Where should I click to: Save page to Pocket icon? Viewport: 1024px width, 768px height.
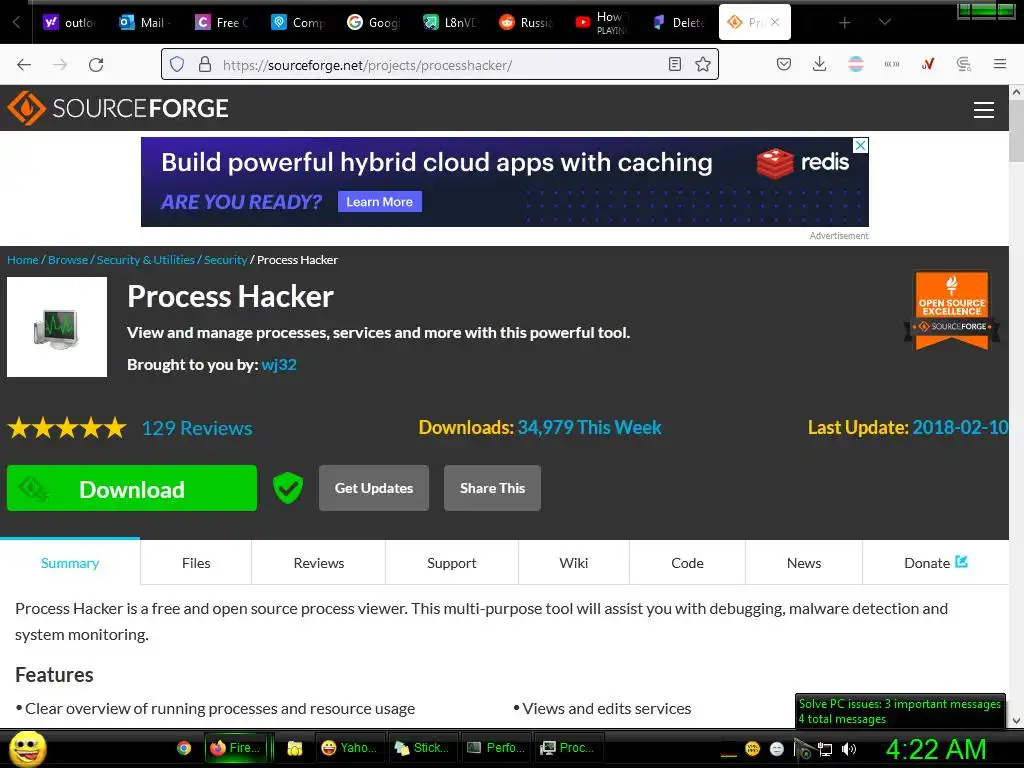784,64
